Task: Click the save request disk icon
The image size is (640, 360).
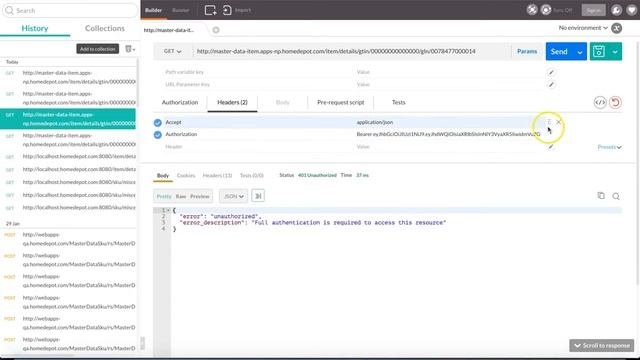Action: point(599,51)
